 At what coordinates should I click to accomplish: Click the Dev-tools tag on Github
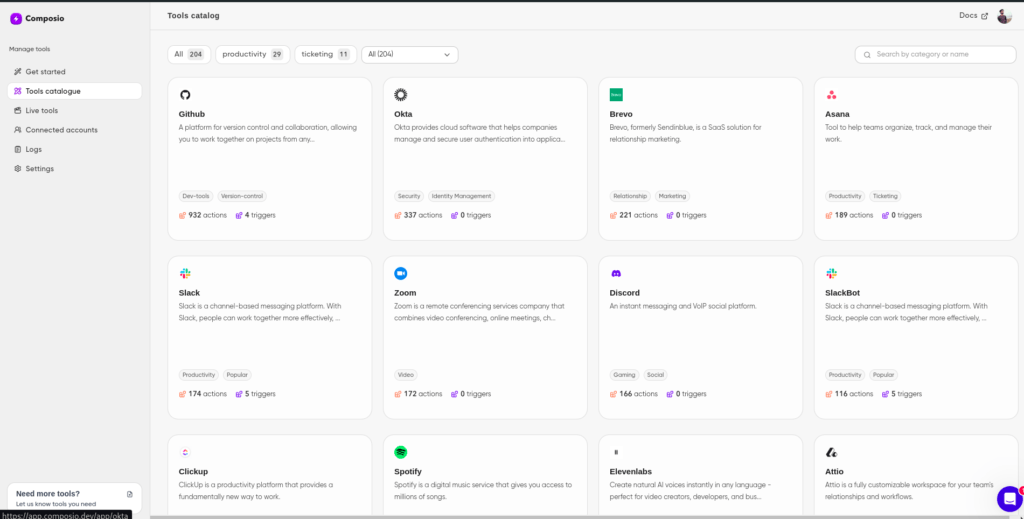196,196
